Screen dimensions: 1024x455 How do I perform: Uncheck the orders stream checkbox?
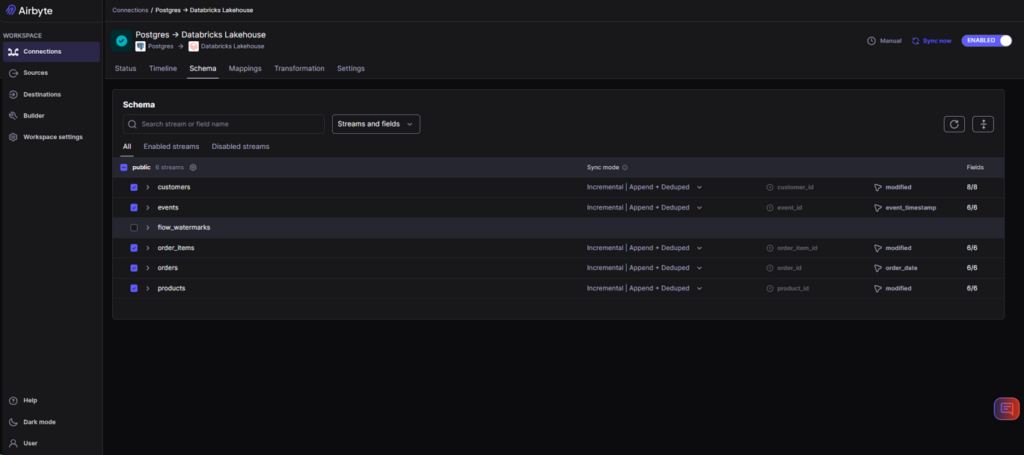(134, 268)
